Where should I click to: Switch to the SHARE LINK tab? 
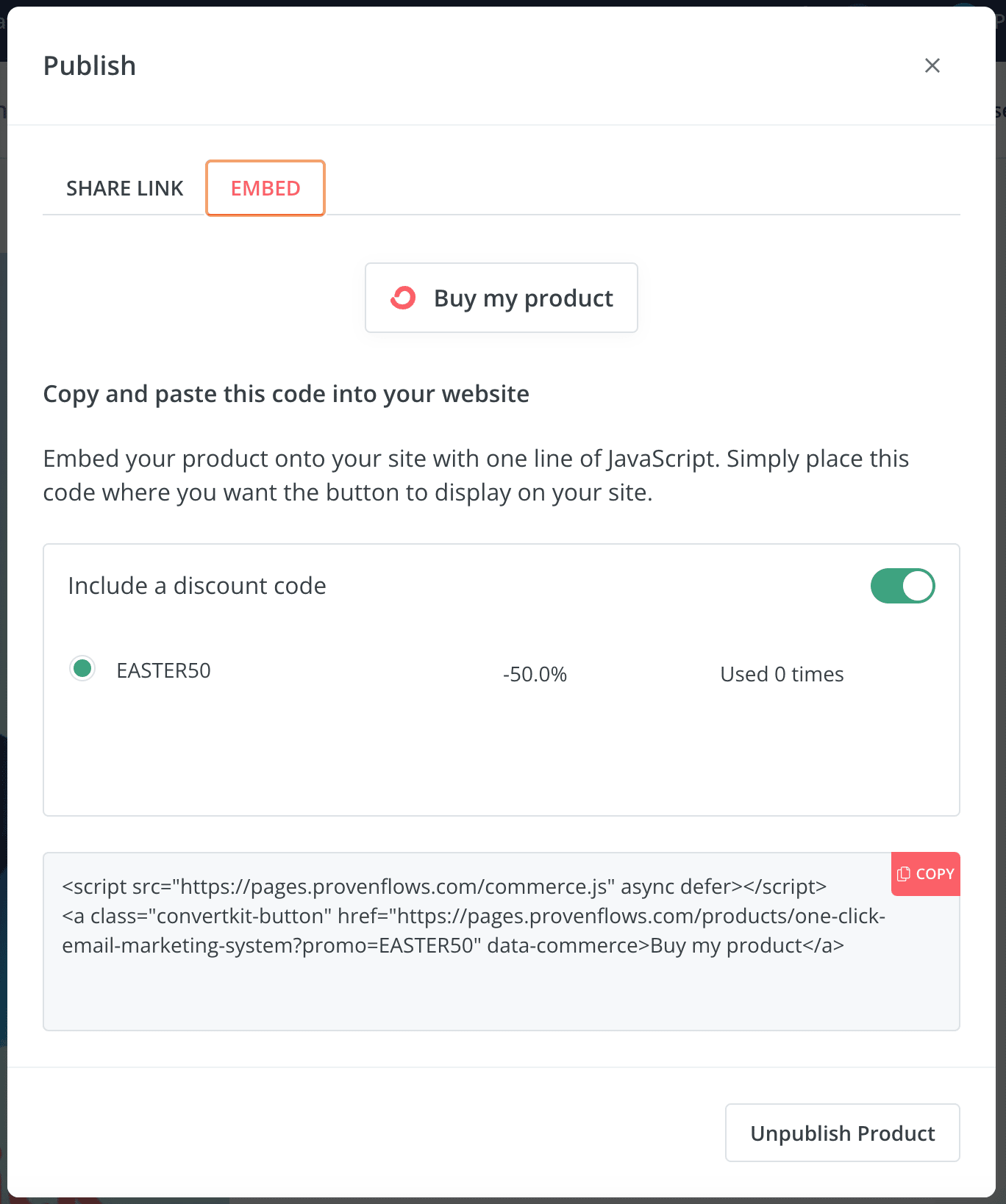pos(124,188)
